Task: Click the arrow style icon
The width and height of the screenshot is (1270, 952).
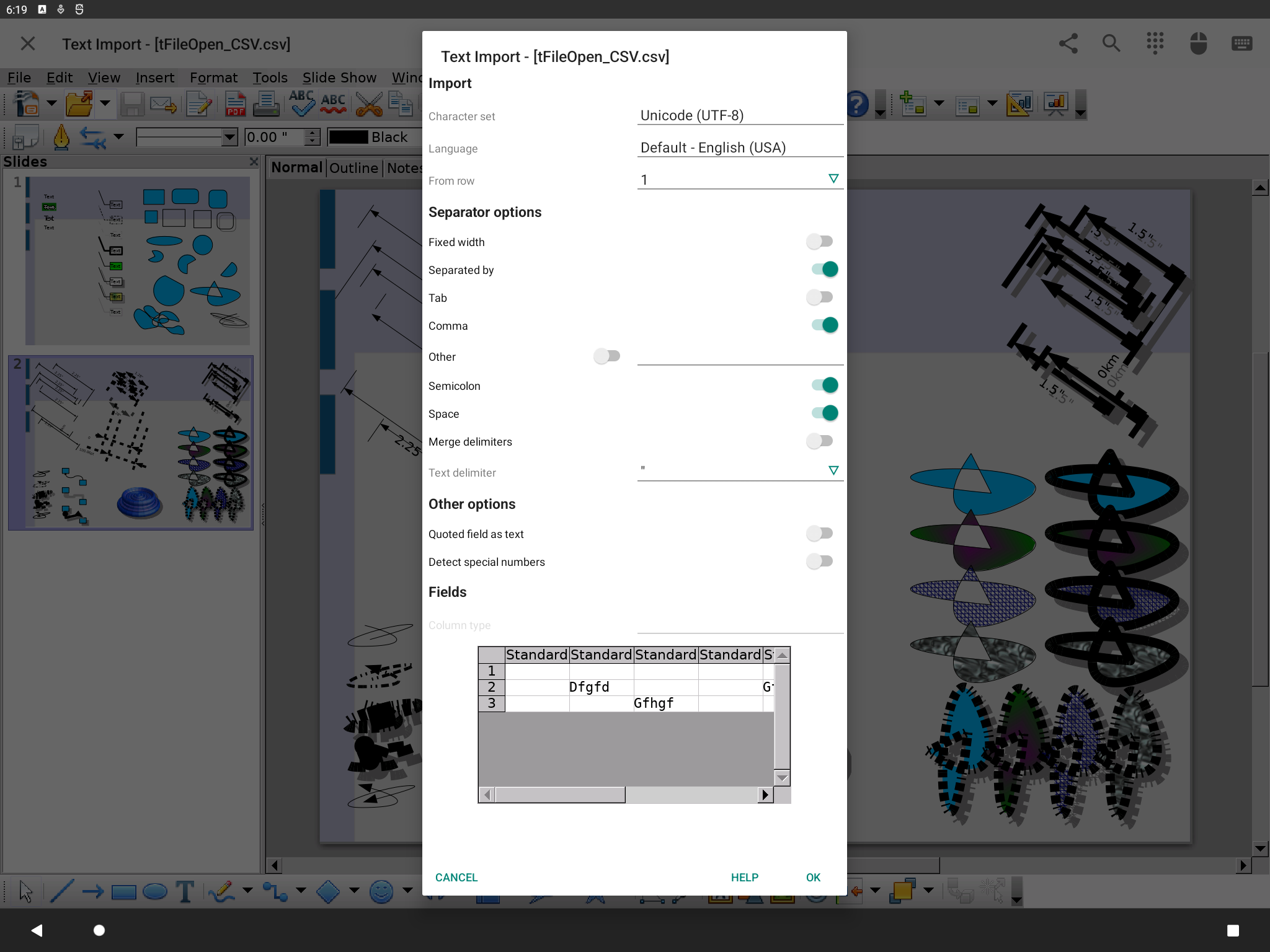Action: tap(93, 137)
